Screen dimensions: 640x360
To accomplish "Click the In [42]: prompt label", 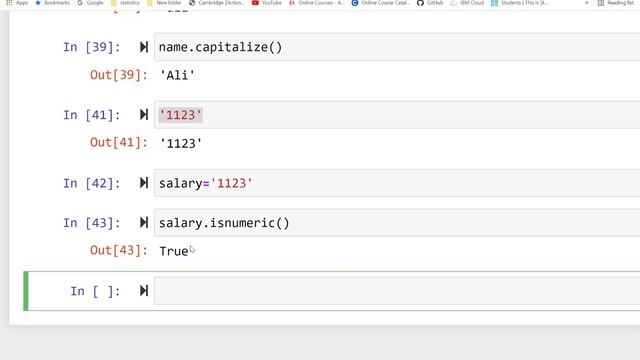I will [92, 183].
